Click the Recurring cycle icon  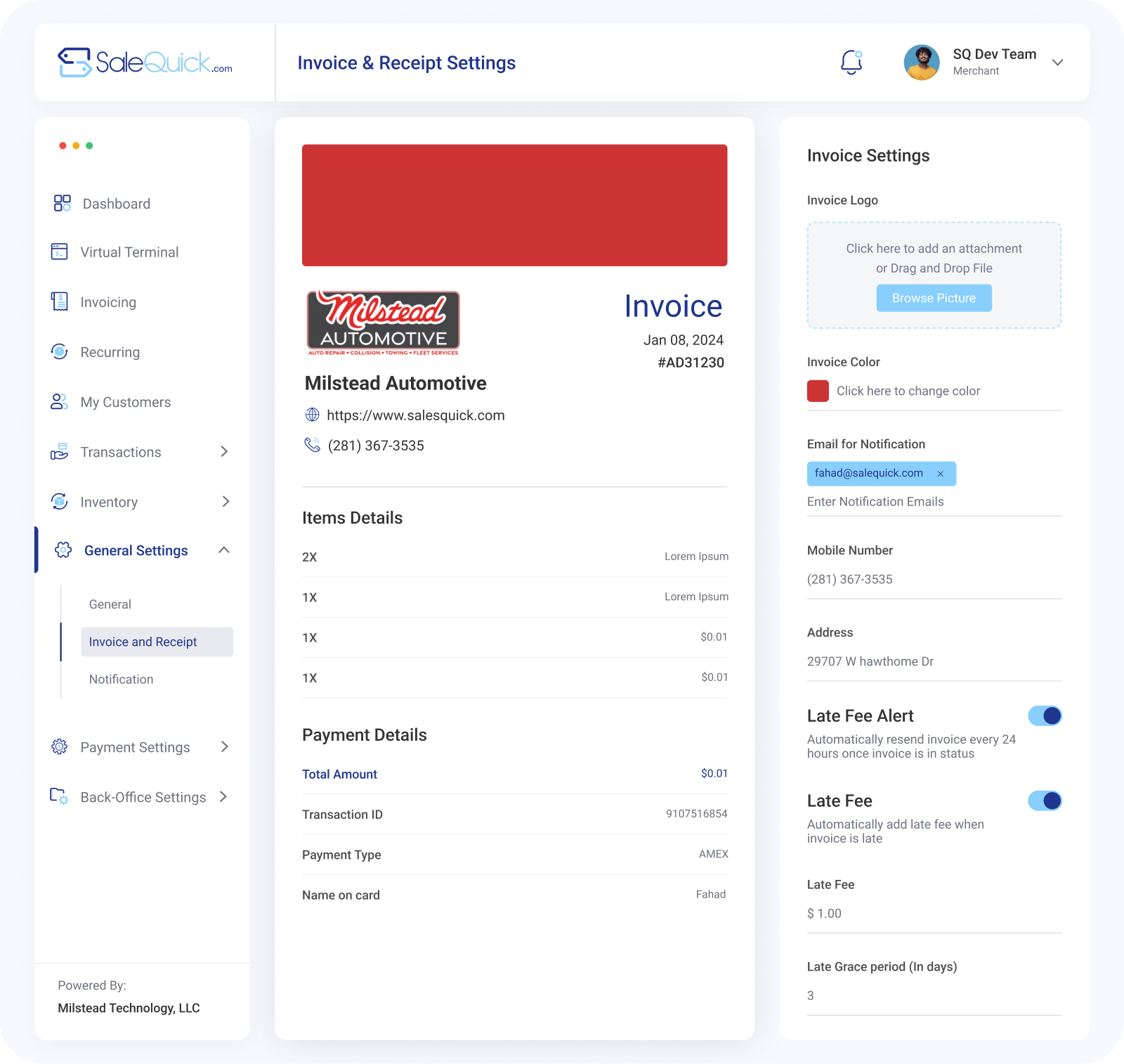click(60, 351)
